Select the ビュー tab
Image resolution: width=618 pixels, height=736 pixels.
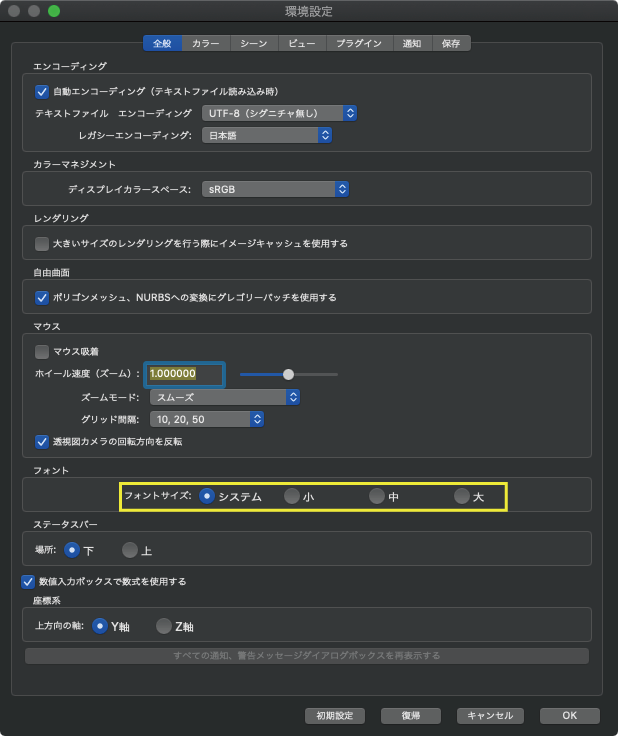pos(302,44)
